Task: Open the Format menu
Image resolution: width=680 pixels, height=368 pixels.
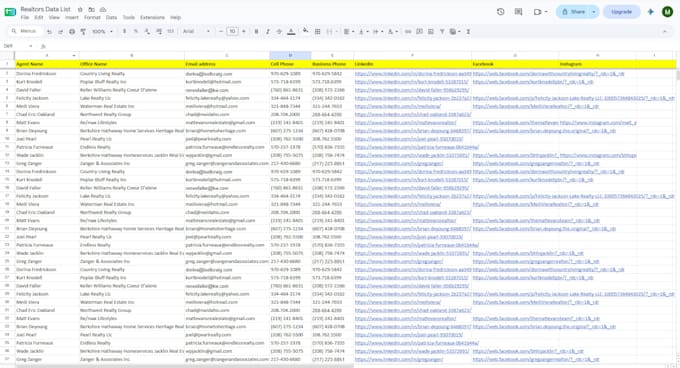Action: click(92, 18)
